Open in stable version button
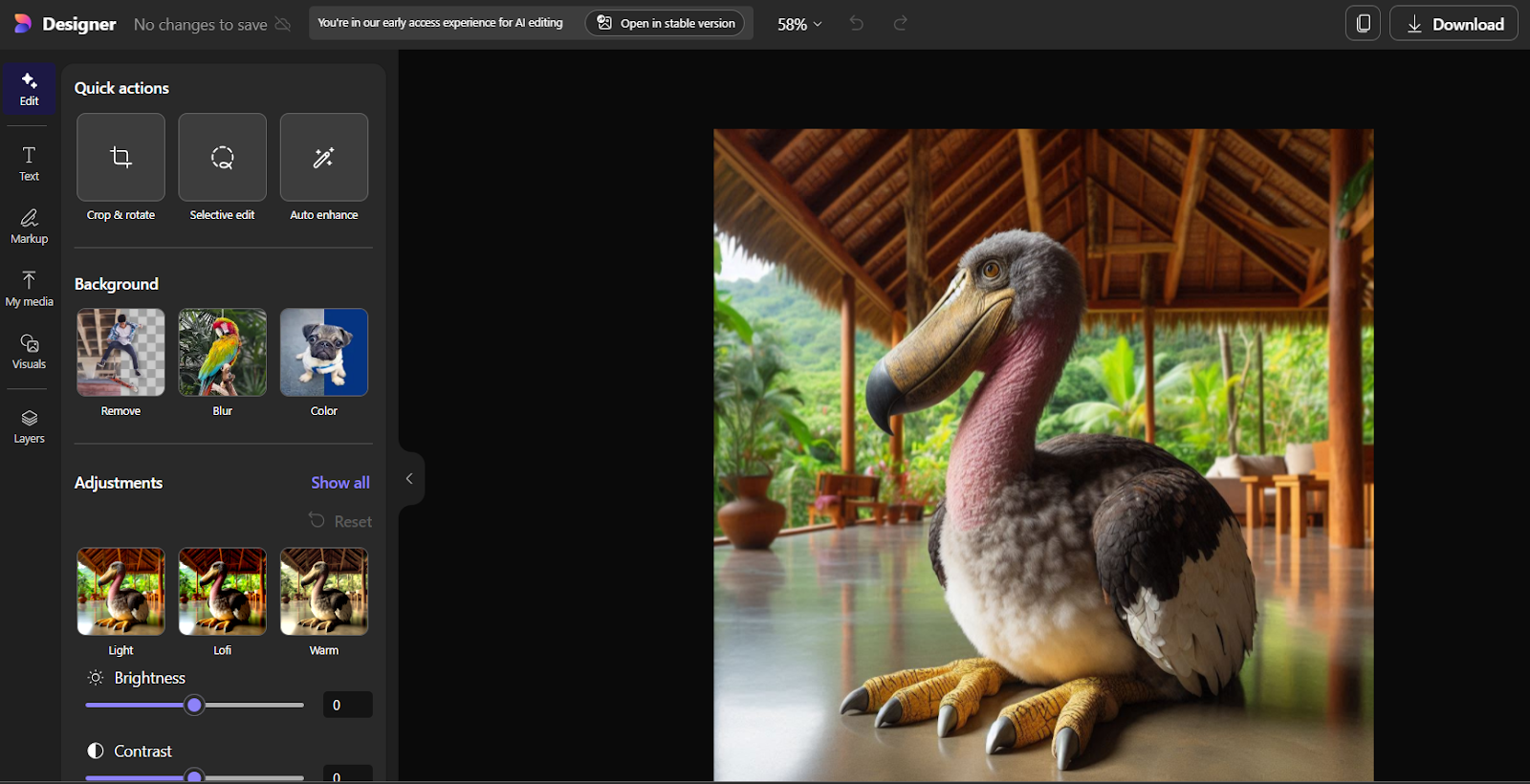Image resolution: width=1530 pixels, height=784 pixels. (x=666, y=23)
